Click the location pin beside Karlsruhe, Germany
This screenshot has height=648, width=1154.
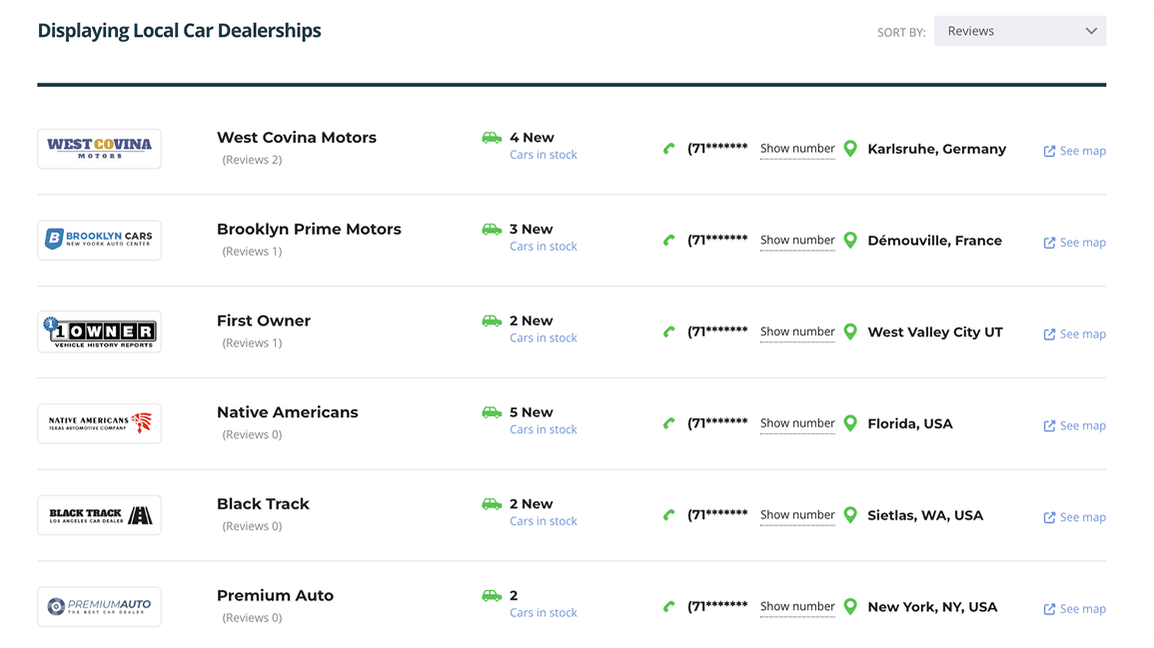coord(850,147)
